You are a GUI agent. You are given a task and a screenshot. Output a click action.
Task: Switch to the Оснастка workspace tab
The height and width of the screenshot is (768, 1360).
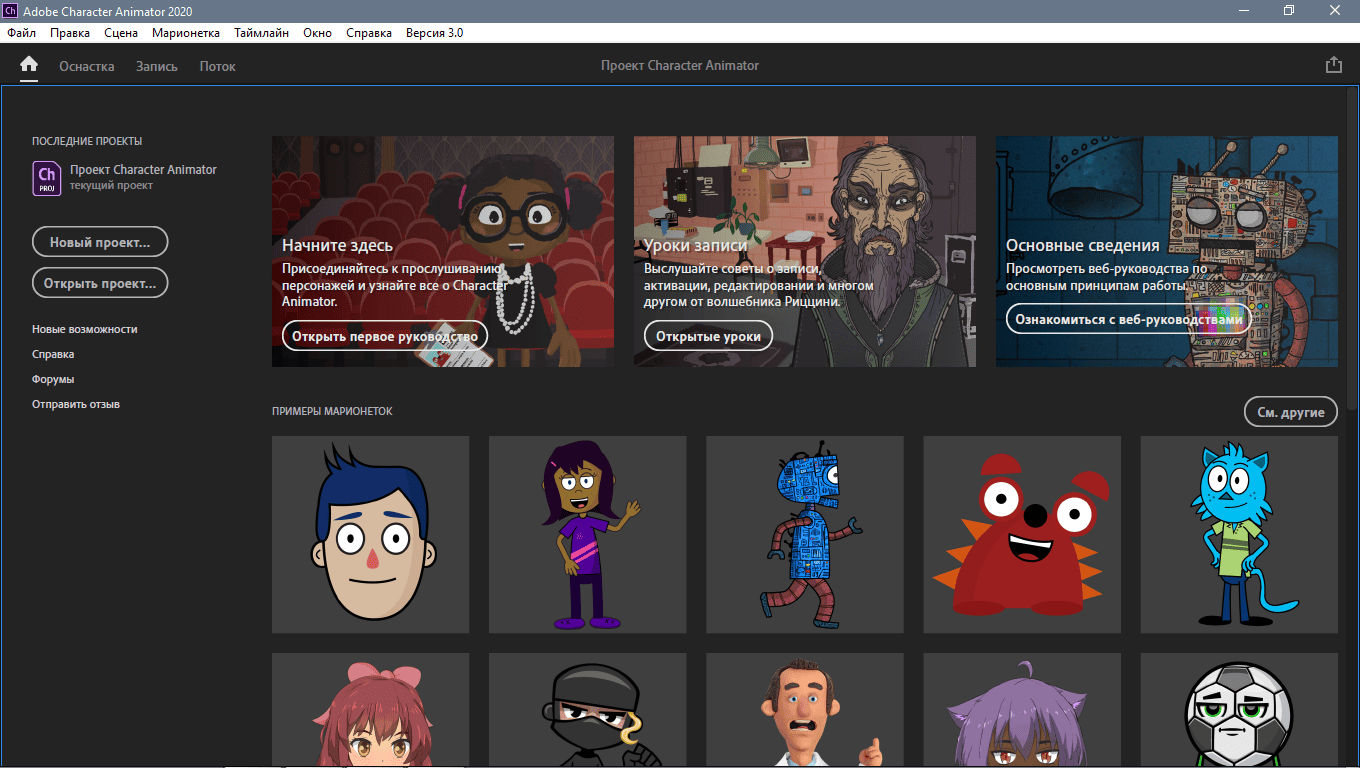[87, 66]
